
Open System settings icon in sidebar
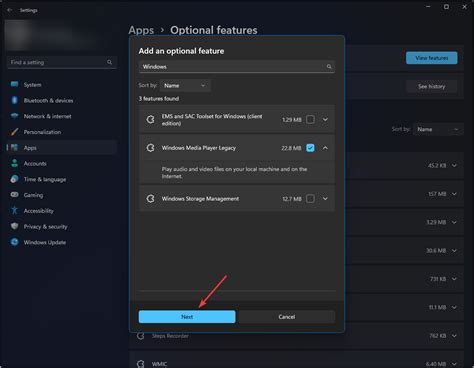point(14,84)
